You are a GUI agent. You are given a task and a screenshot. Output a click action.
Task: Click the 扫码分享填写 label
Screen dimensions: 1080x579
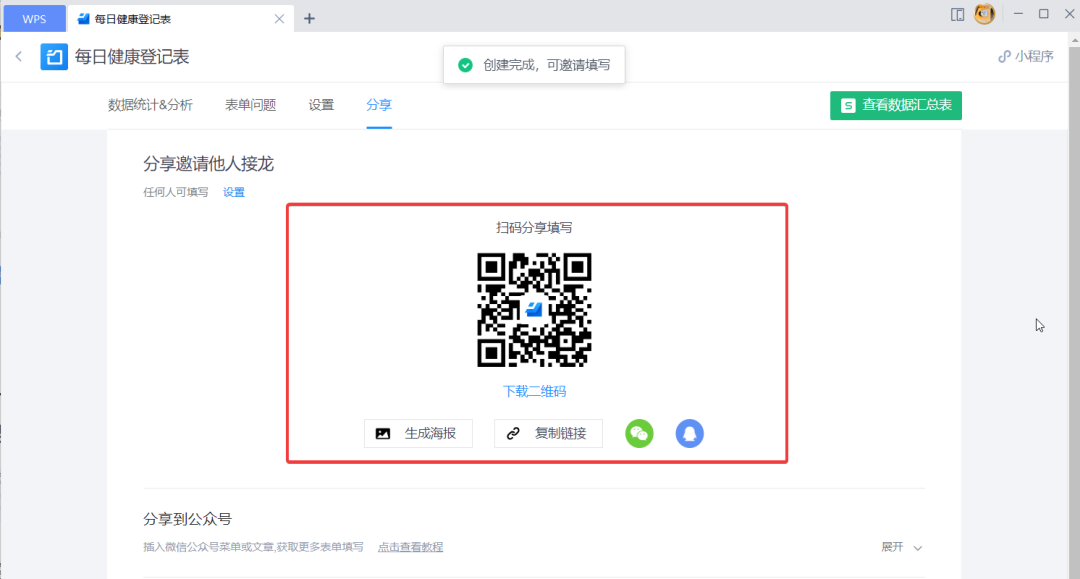point(534,227)
